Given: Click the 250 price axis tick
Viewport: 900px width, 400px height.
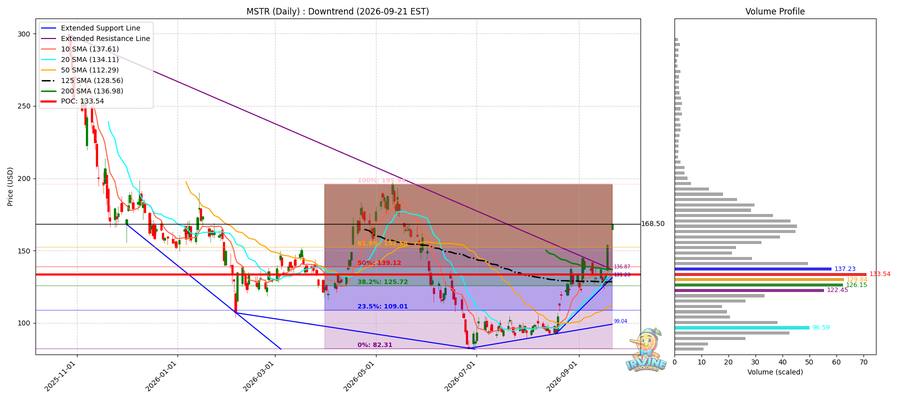Looking at the screenshot, I should 25,106.
